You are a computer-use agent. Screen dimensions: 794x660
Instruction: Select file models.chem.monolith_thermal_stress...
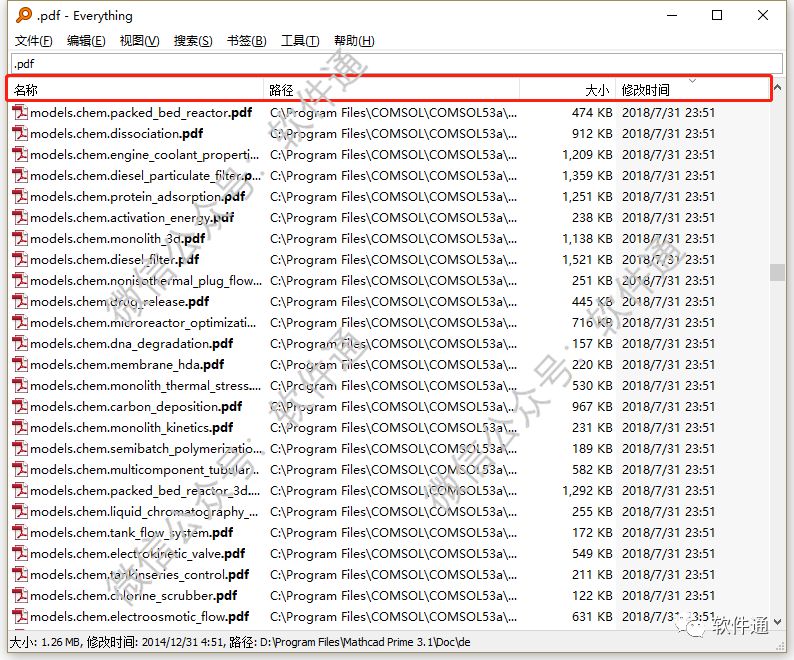coord(146,385)
